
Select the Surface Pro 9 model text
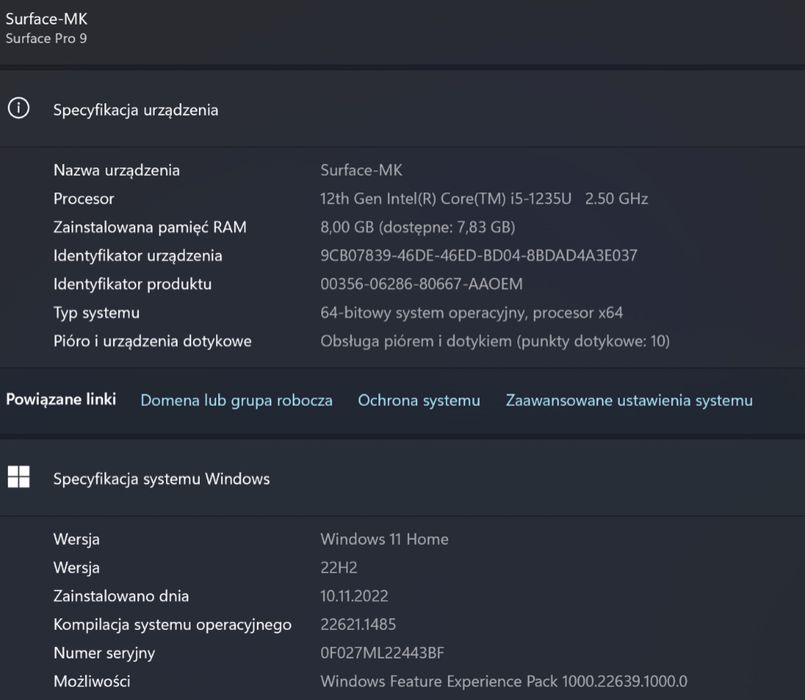pyautogui.click(x=46, y=39)
